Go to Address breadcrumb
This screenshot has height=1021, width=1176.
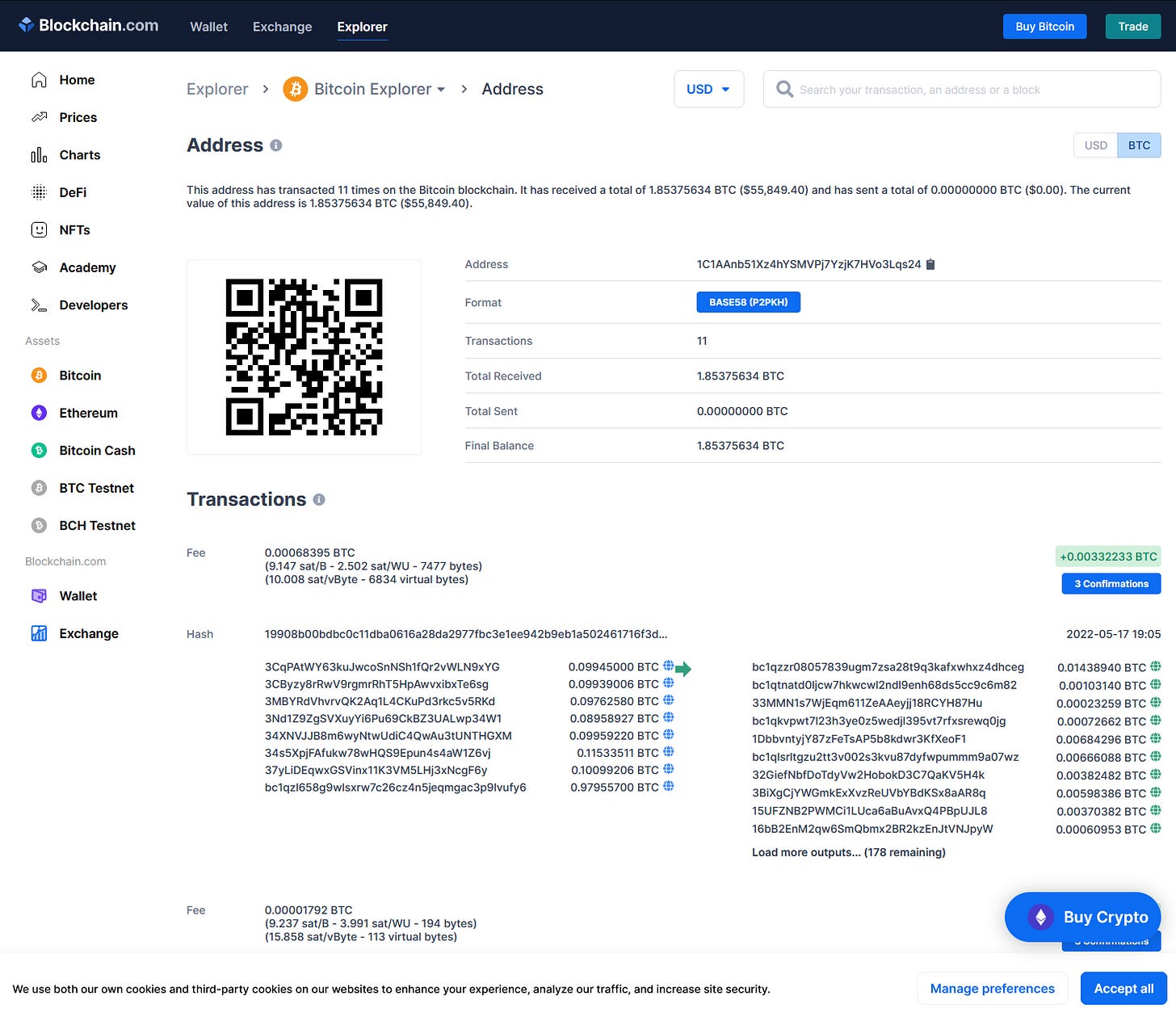[512, 89]
